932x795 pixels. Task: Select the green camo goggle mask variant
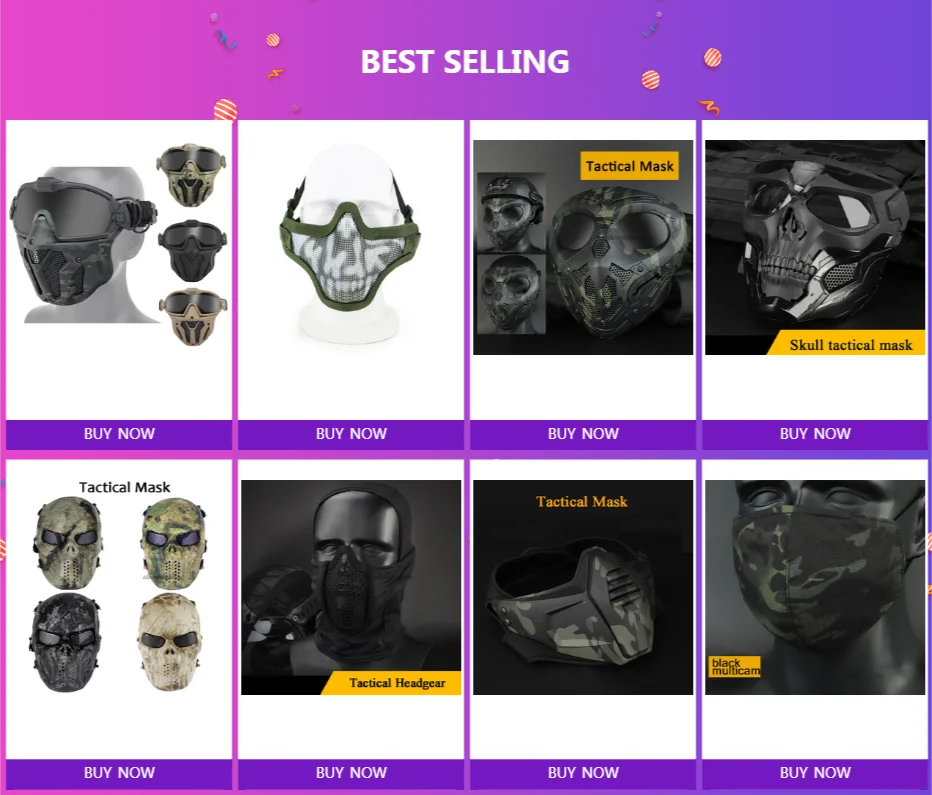coord(192,174)
